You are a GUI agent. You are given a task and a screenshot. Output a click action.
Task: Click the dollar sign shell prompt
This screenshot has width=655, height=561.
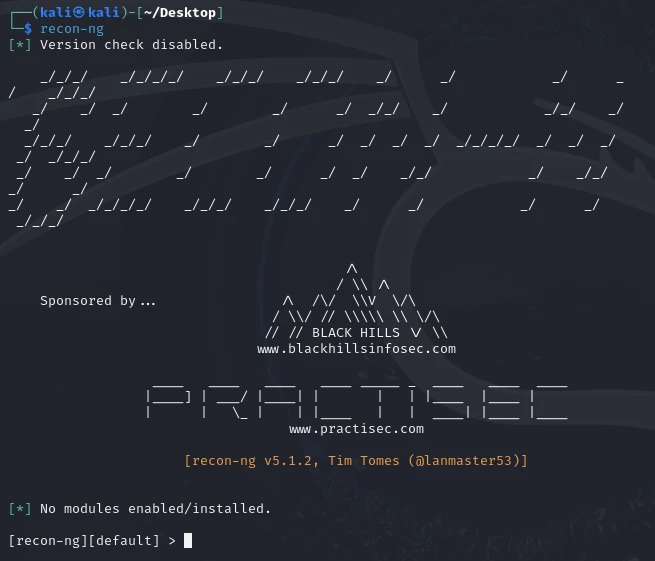point(28,29)
